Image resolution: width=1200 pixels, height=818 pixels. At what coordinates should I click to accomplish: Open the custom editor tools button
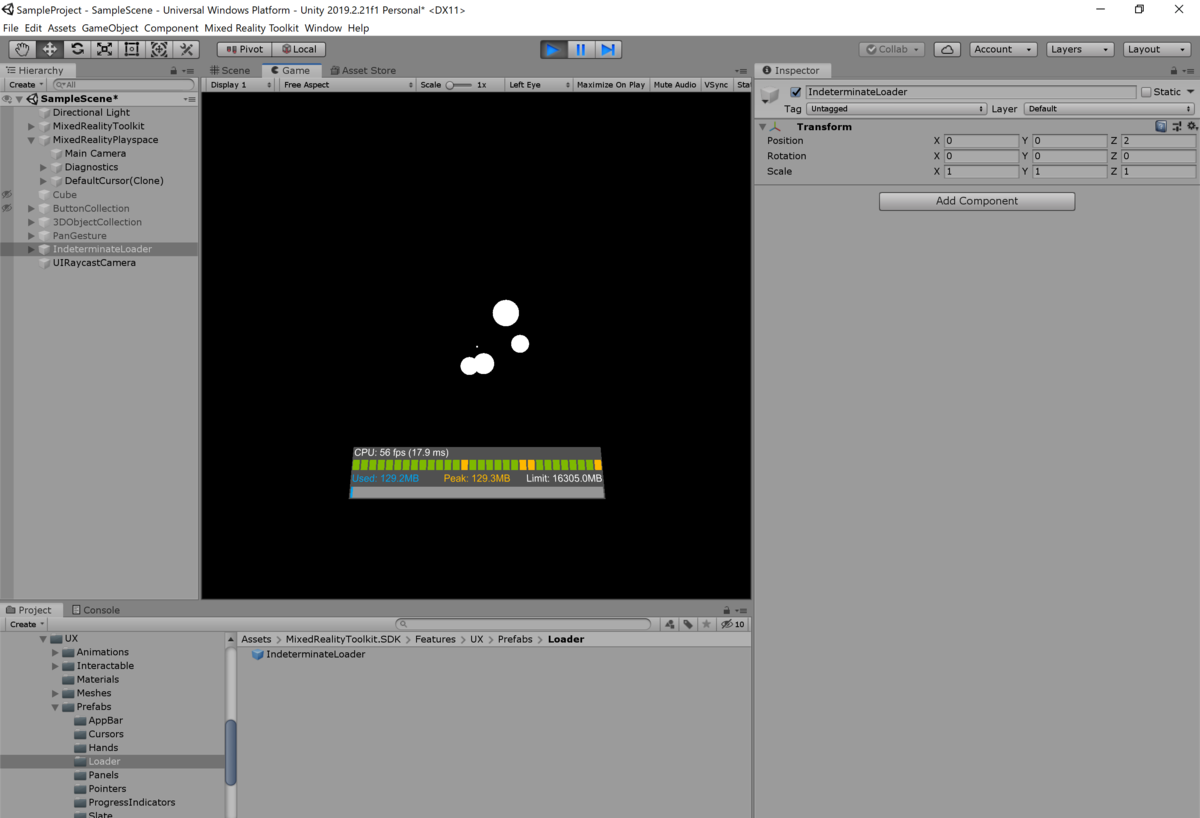(186, 49)
